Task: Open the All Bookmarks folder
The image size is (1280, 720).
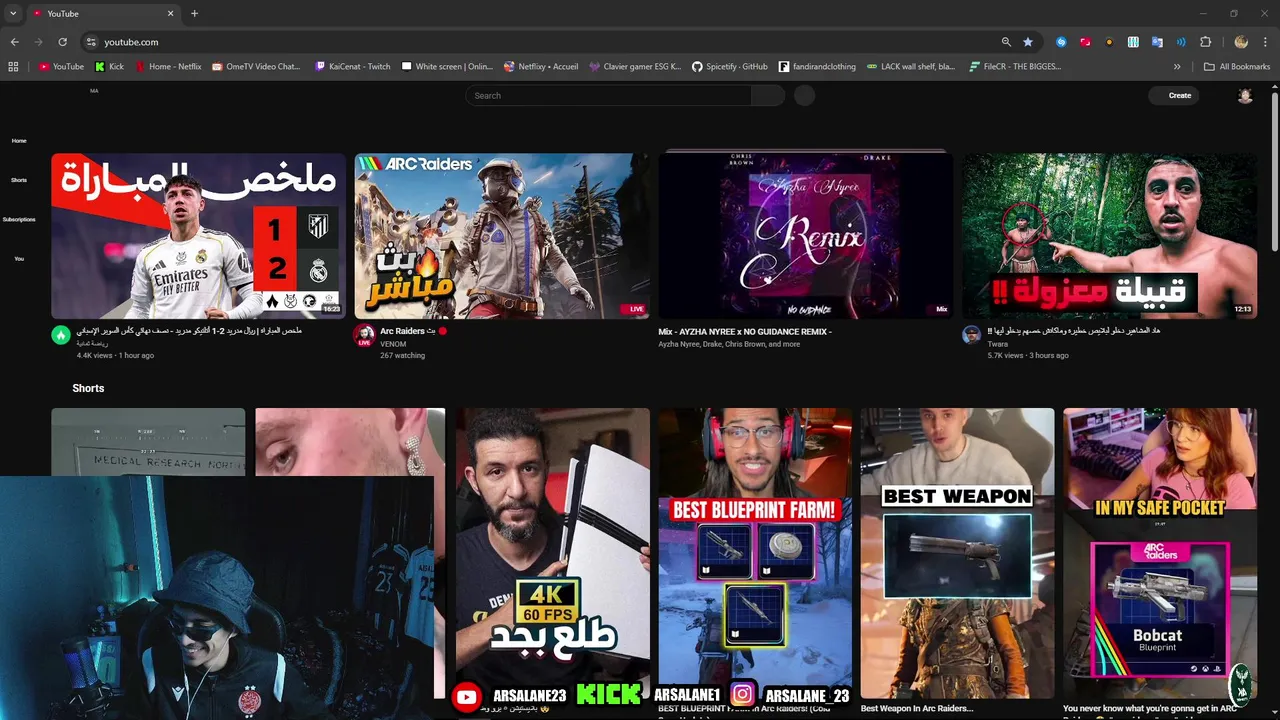Action: [1237, 67]
